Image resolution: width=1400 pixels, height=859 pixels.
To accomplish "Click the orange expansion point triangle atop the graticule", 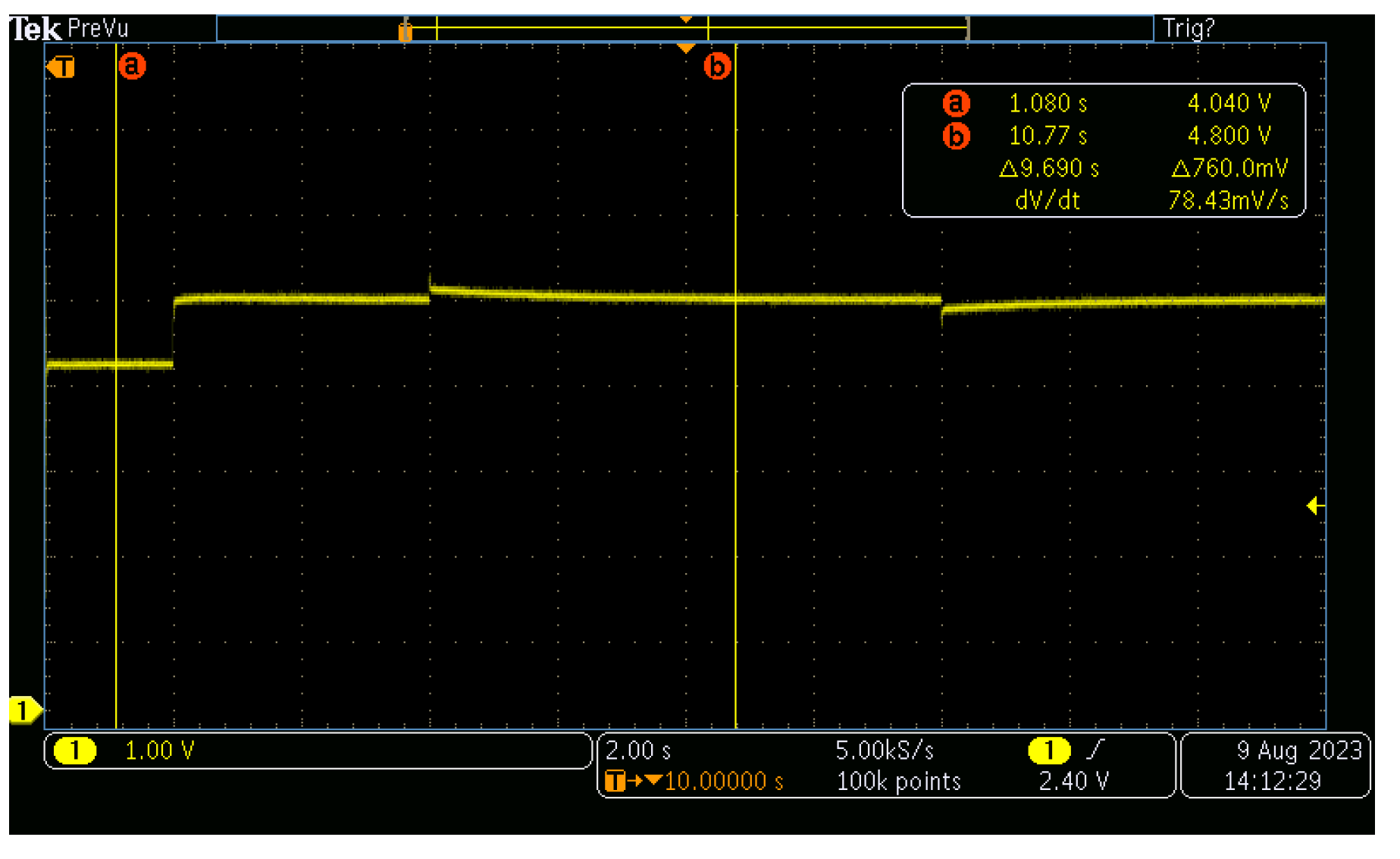I will 685,49.
